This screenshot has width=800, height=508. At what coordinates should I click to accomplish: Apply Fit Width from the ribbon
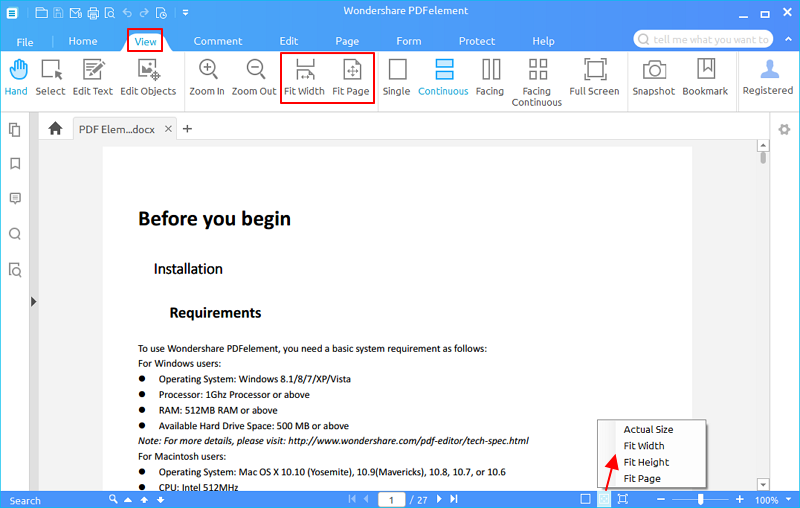[304, 77]
